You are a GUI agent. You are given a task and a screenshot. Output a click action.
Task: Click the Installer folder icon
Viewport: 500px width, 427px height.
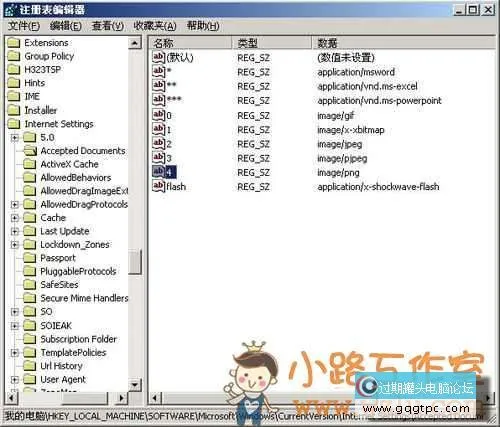(x=14, y=110)
